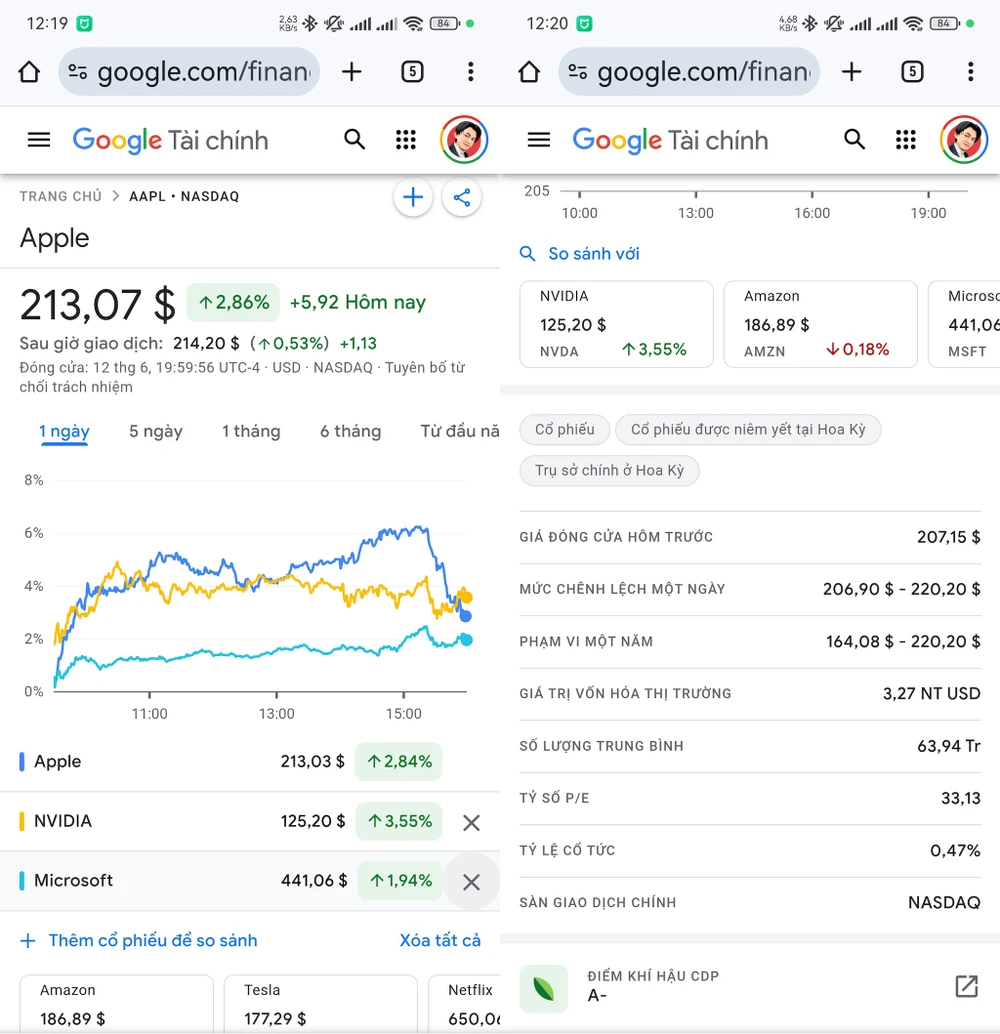The width and height of the screenshot is (1000, 1034).
Task: Share the Apple stock page
Action: (462, 197)
